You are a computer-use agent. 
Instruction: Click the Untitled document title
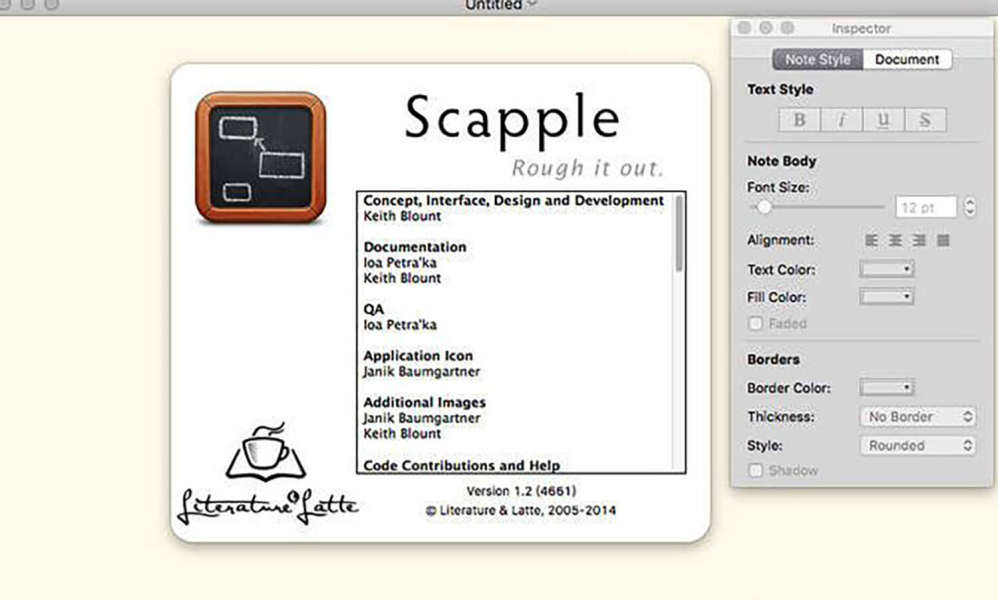(493, 5)
